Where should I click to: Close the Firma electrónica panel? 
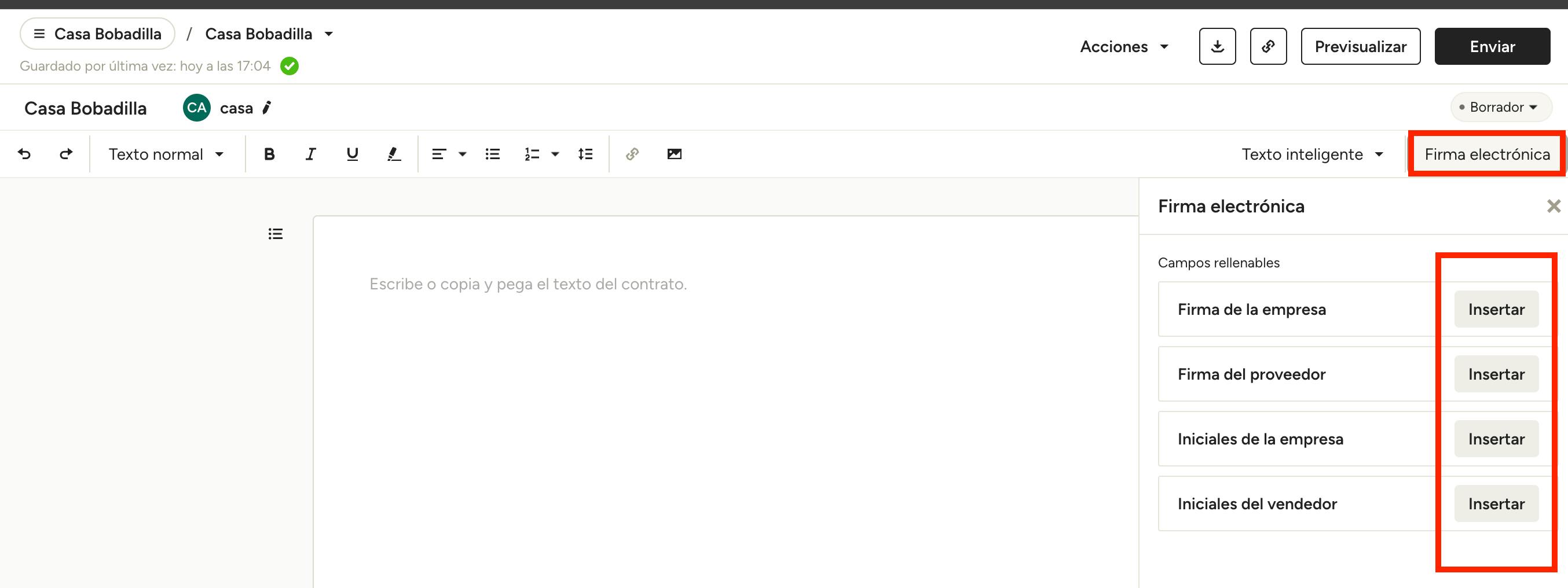(1554, 207)
